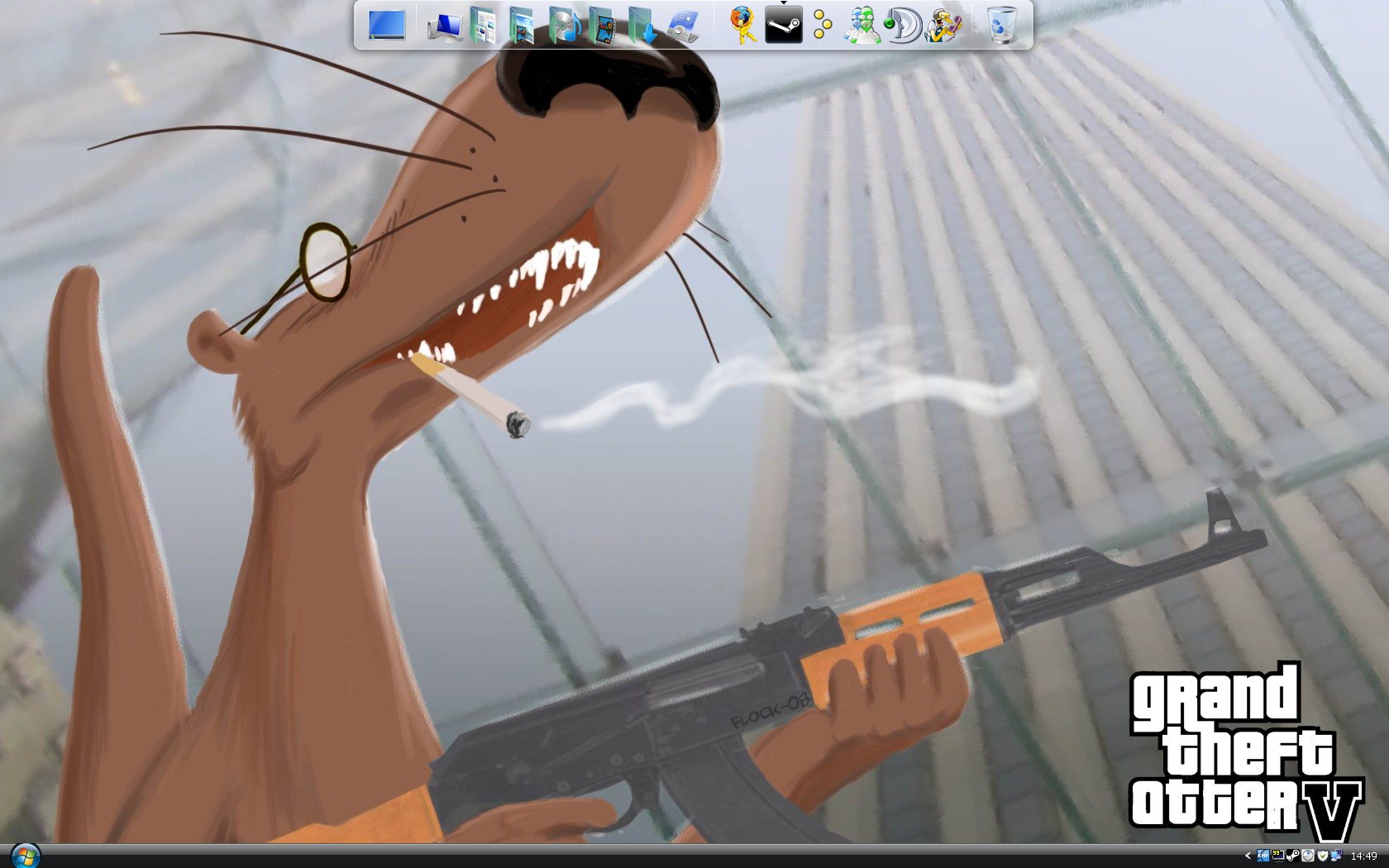Click the Show Desktop icon in the dock
Screen dimensions: 1389x868
click(387, 25)
